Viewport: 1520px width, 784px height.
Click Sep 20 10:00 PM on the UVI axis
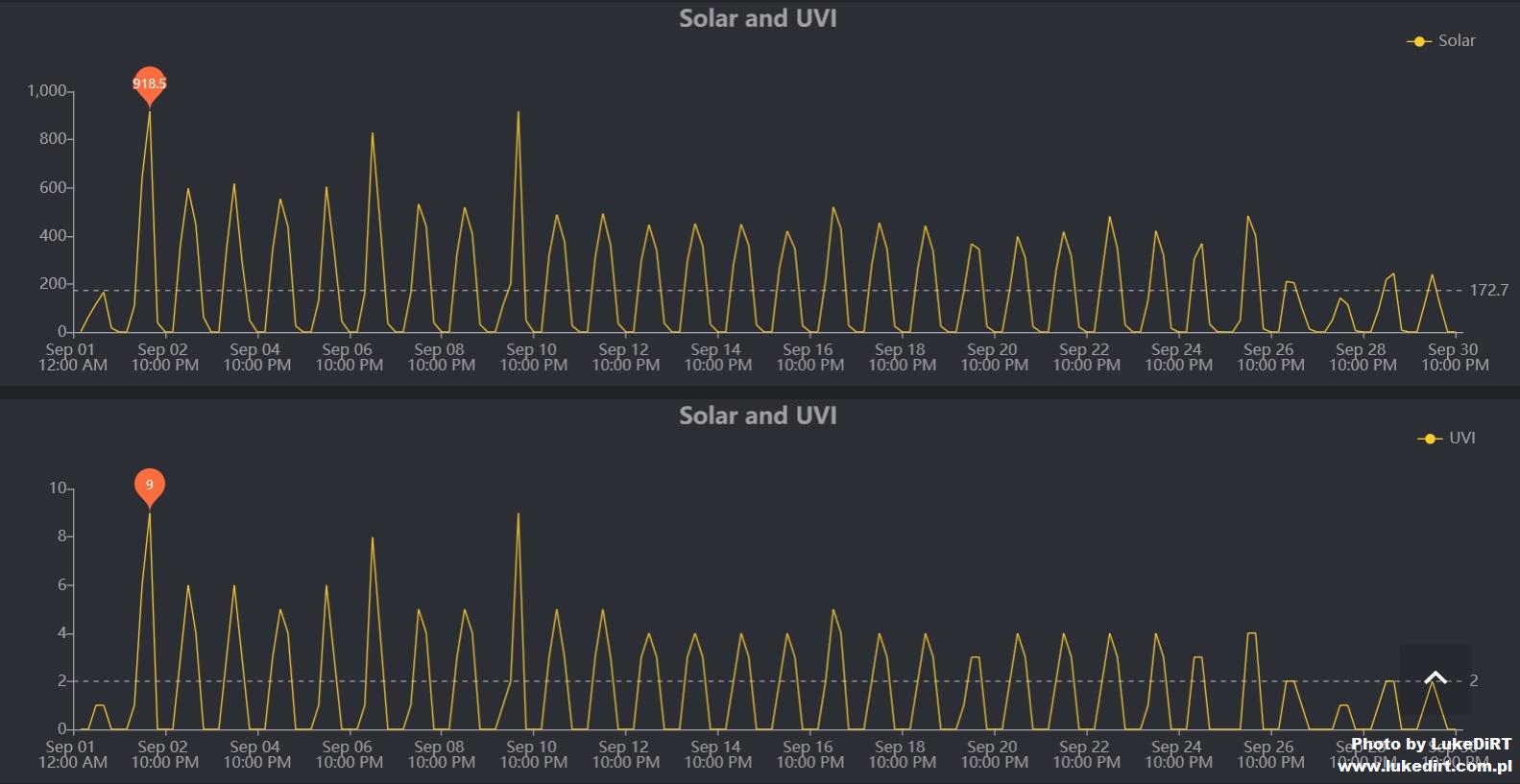tap(994, 754)
